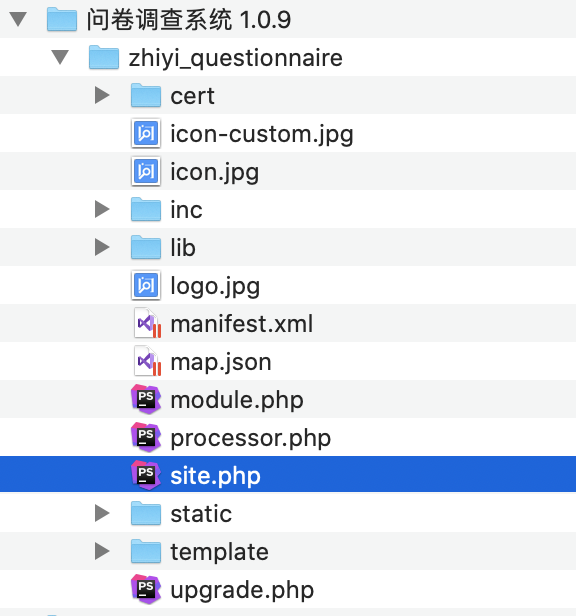576x616 pixels.
Task: Collapse the 问卷调查系统 1.0.9 folder
Action: [x=18, y=19]
